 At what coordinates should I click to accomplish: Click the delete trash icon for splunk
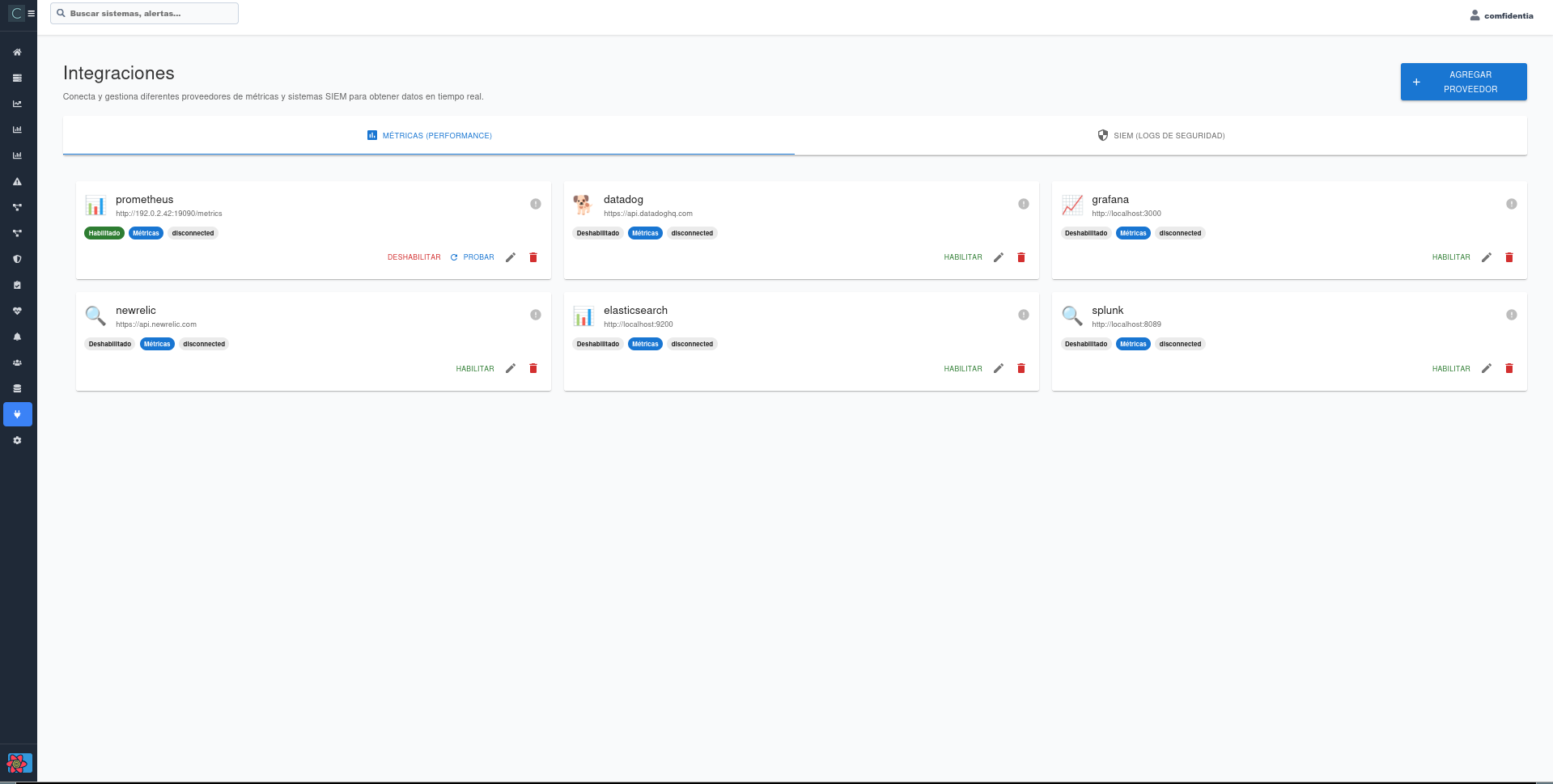(x=1509, y=368)
